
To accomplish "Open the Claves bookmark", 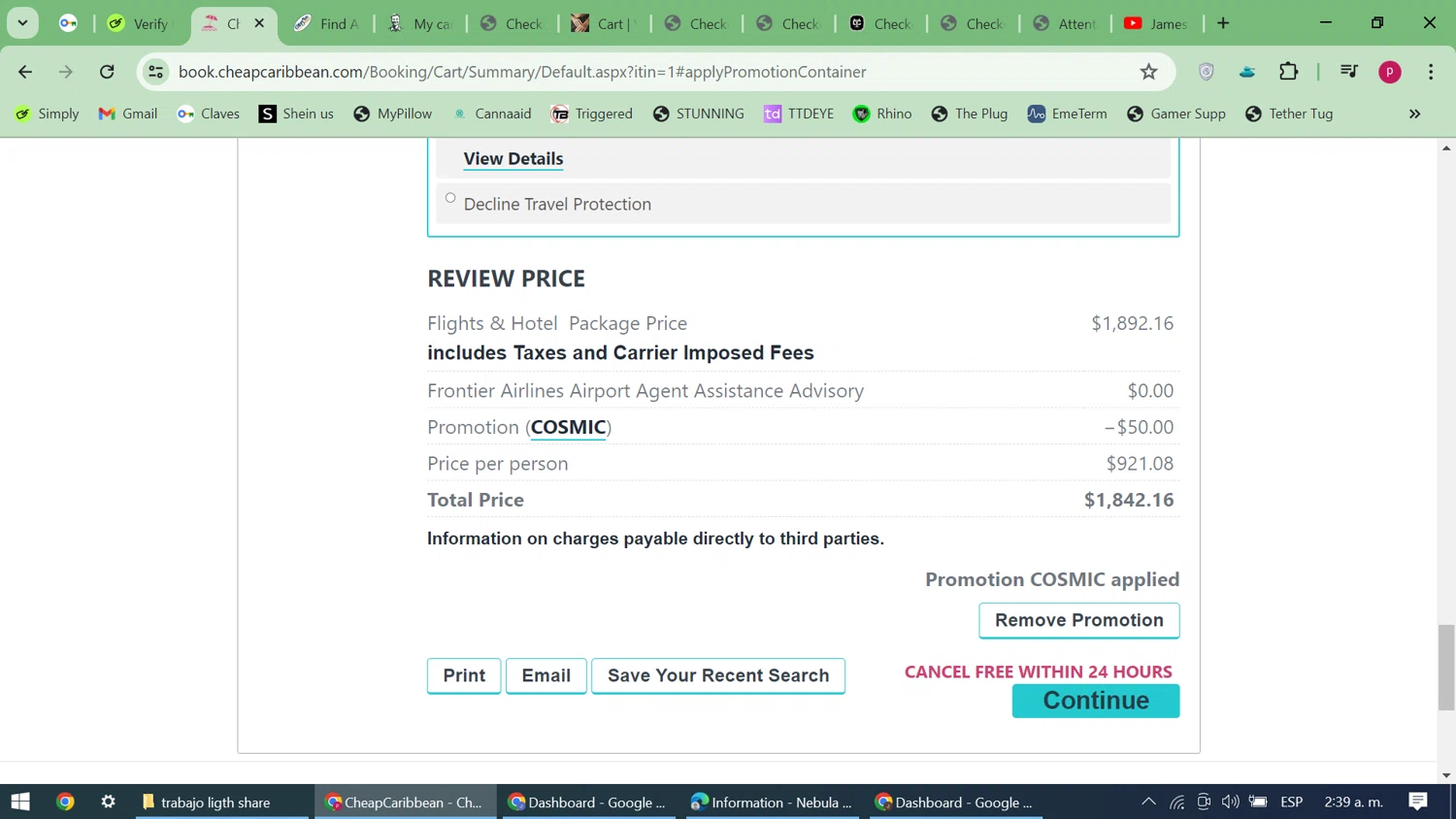I will point(209,114).
